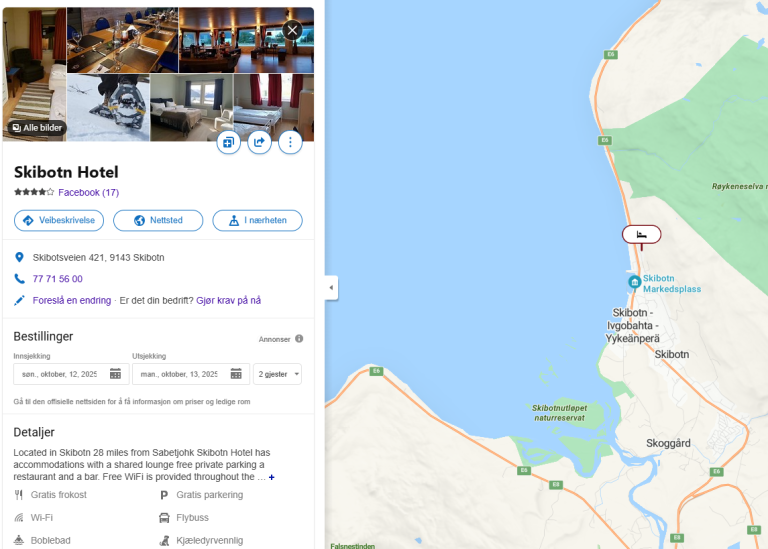This screenshot has height=549, width=768.
Task: Click the Annonser info icon
Action: click(x=299, y=339)
